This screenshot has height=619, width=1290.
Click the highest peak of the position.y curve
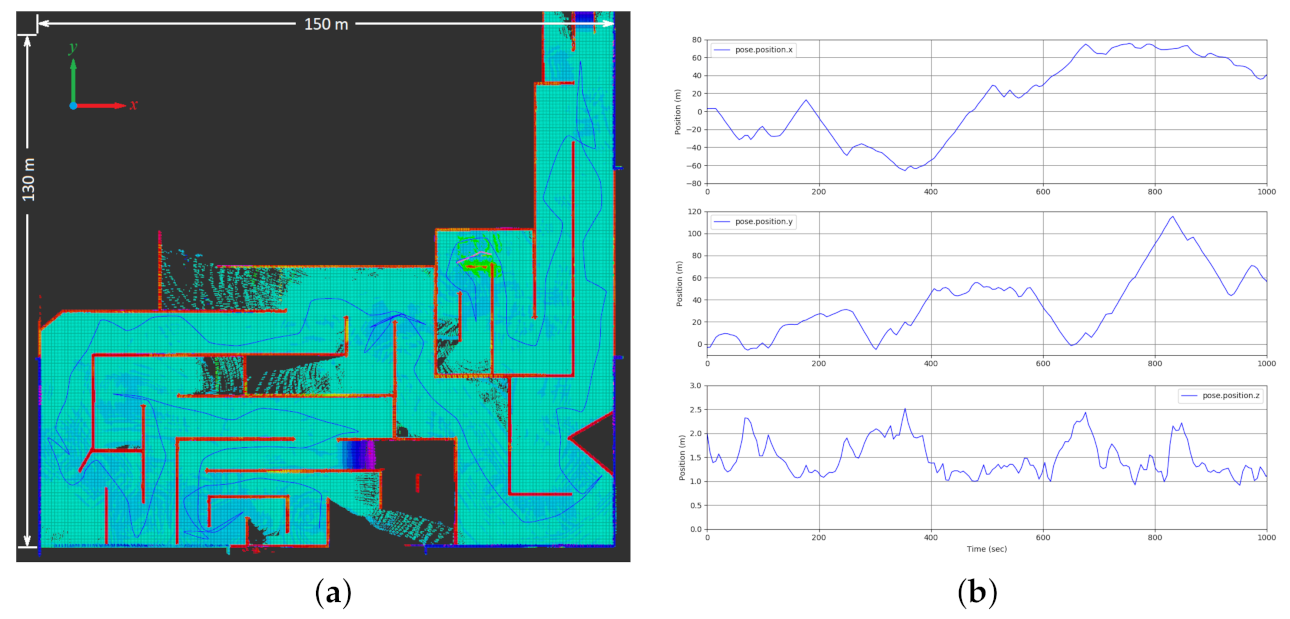coord(1172,217)
